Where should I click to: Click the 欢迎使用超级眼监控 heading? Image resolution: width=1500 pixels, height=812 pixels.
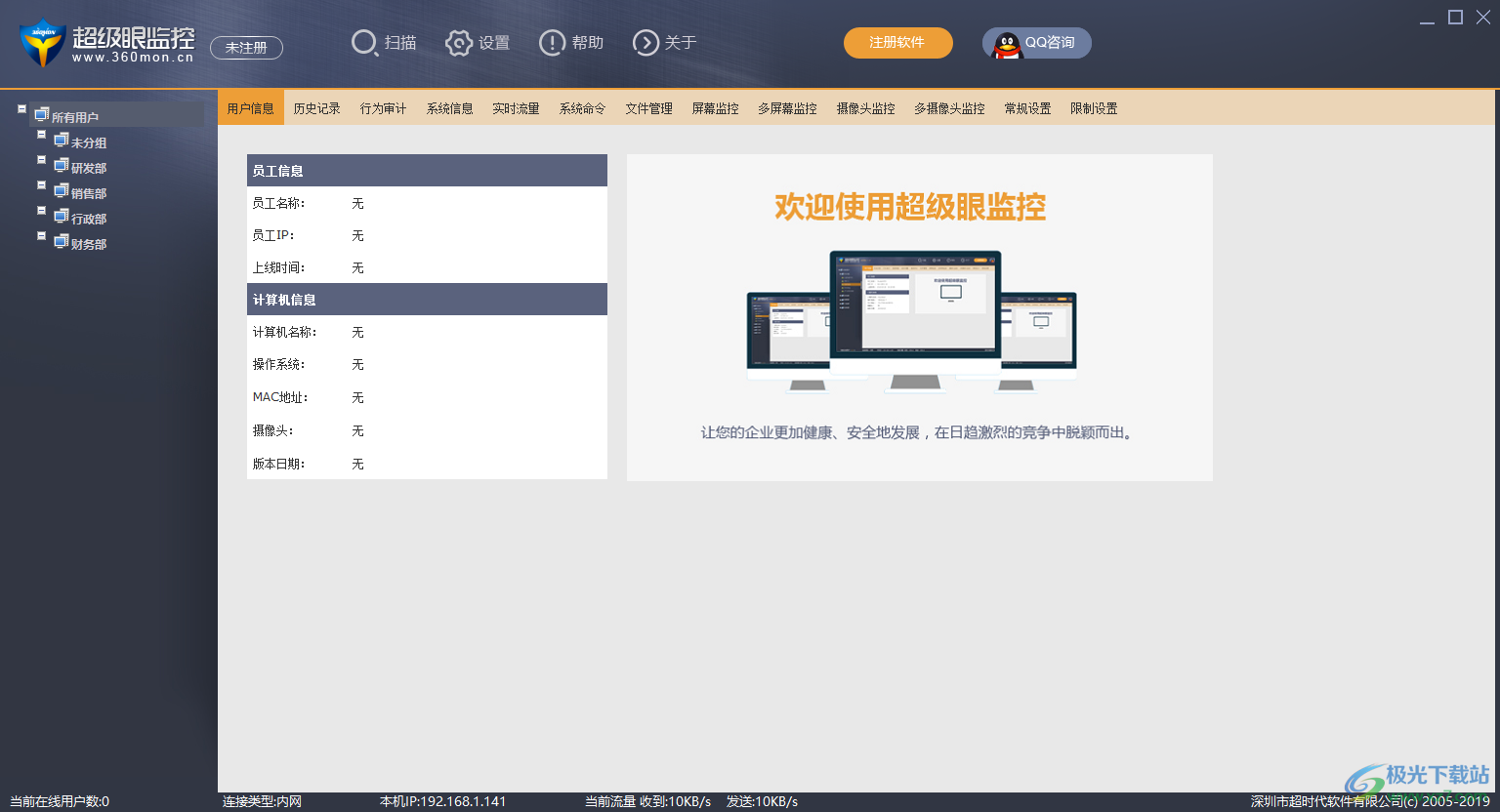click(x=910, y=207)
